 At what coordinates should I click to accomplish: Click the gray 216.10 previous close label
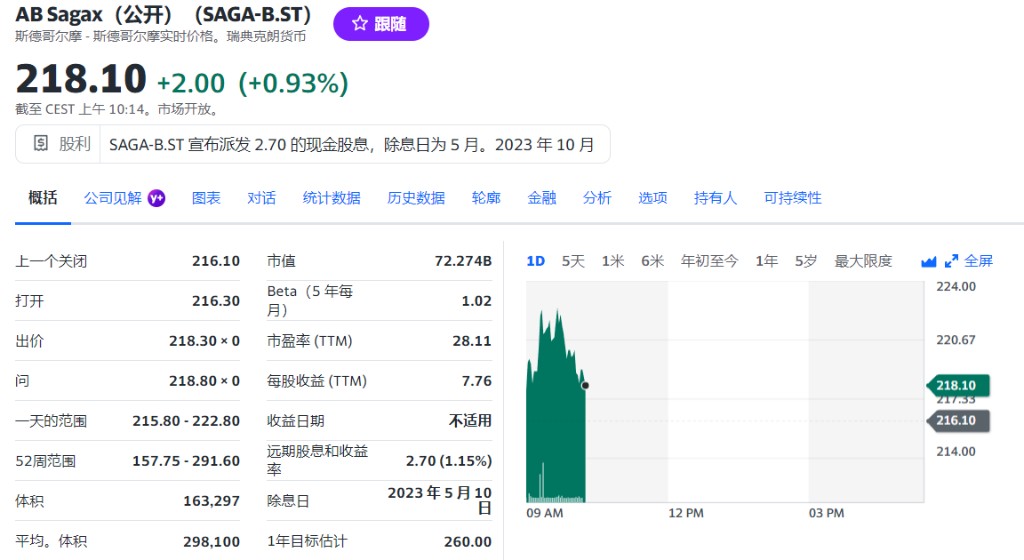[x=957, y=420]
